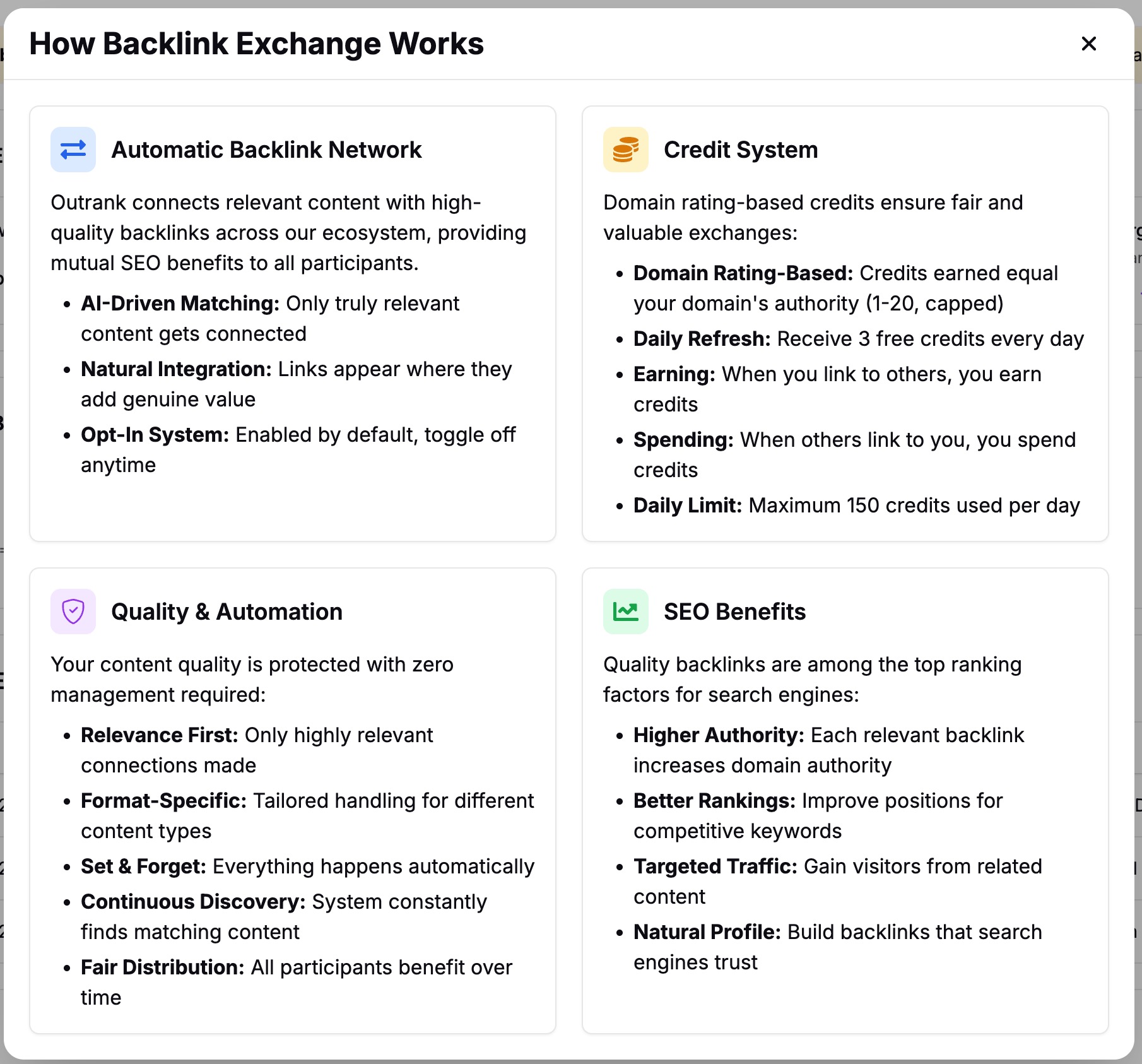Close the How Backlink Exchange Works dialog
Viewport: 1142px width, 1064px height.
click(1088, 44)
